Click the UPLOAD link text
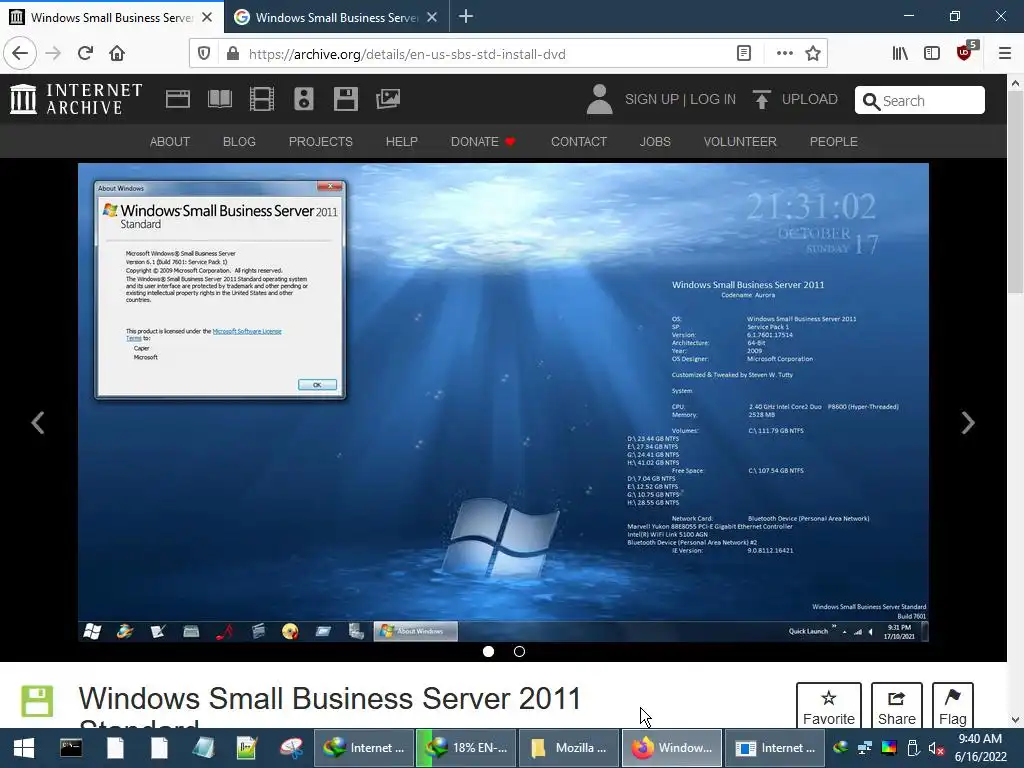The image size is (1024, 768). 810,99
